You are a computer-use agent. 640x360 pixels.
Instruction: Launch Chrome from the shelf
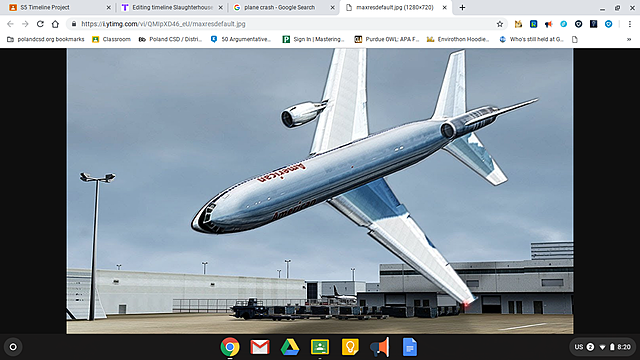pyautogui.click(x=230, y=347)
